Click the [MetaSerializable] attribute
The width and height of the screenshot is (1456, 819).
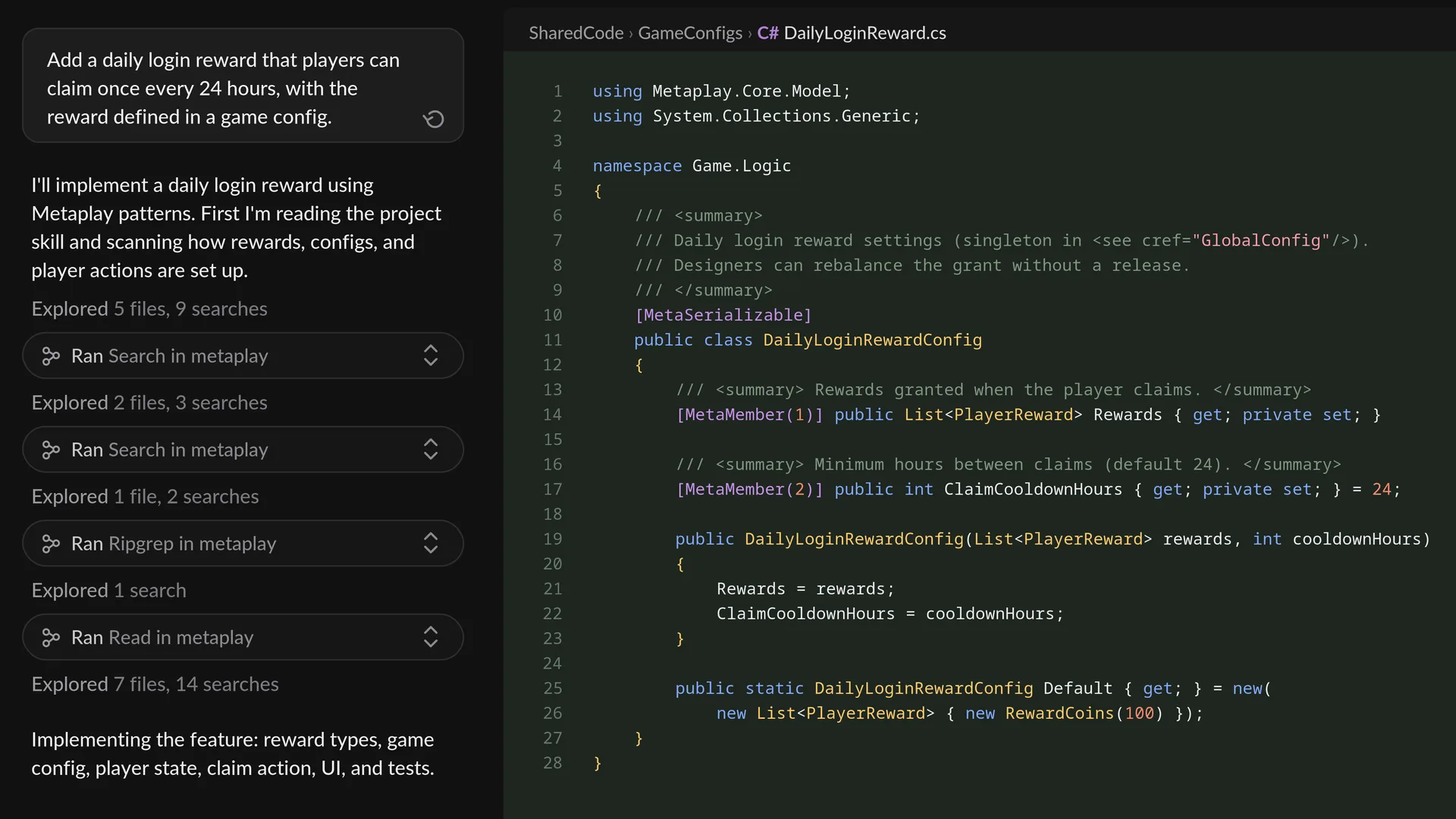click(723, 315)
